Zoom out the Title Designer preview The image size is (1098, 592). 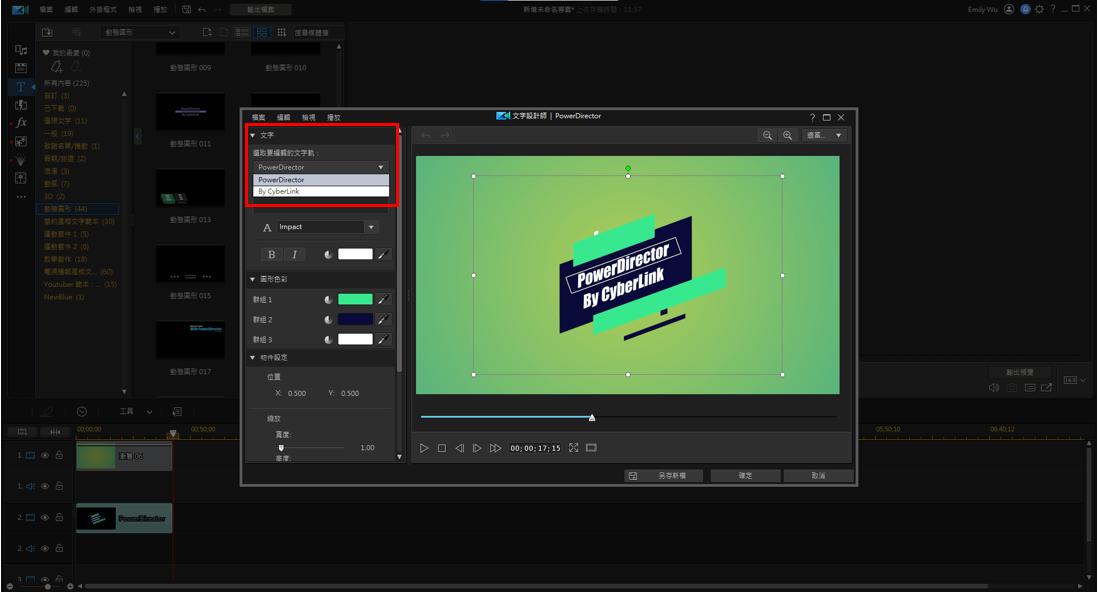point(767,135)
